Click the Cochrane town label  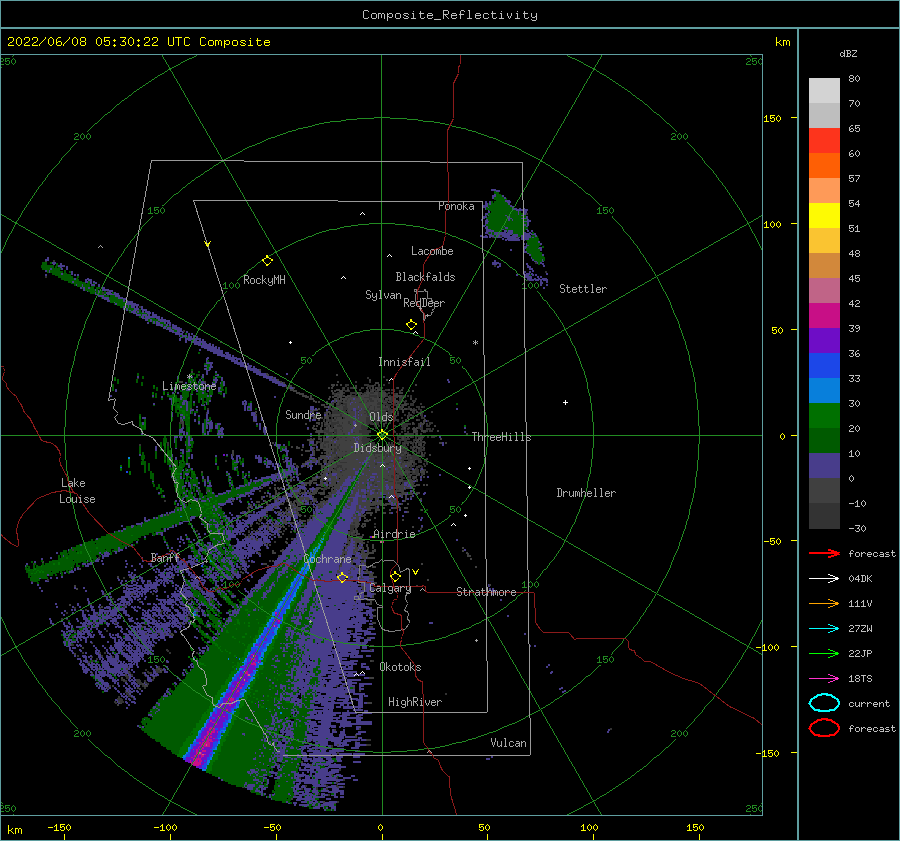[327, 559]
